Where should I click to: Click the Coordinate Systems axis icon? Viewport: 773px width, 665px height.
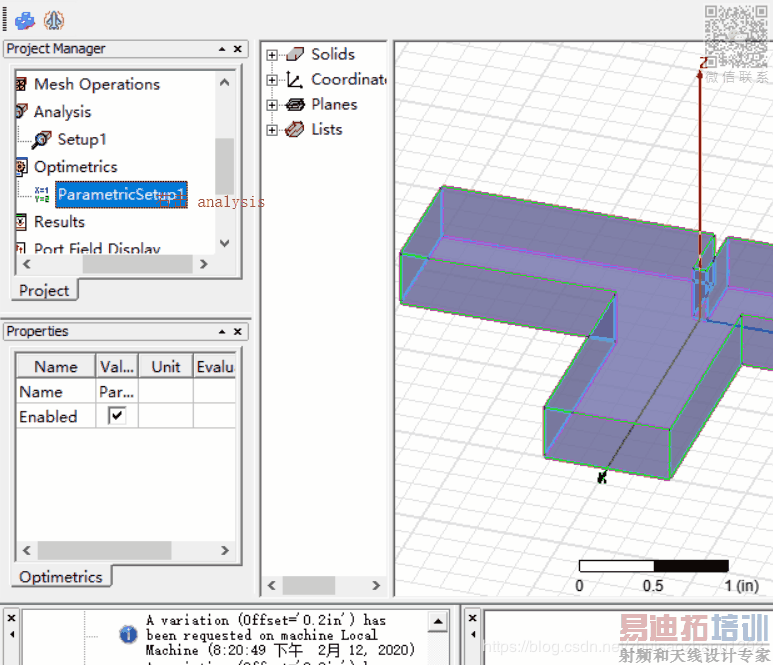coord(295,79)
